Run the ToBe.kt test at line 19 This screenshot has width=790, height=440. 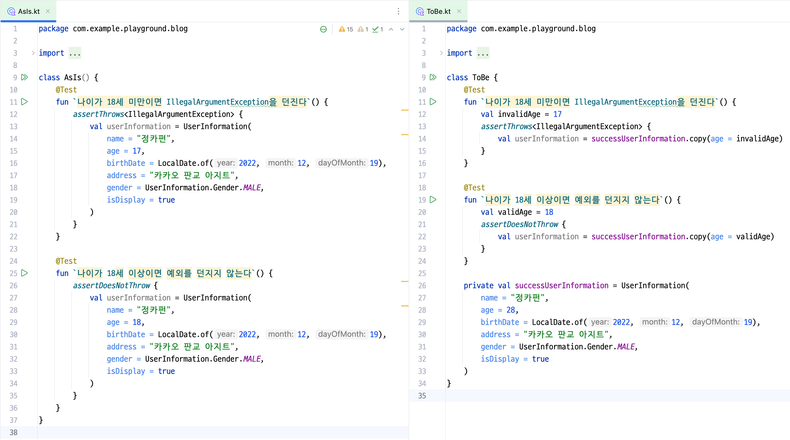click(x=433, y=200)
